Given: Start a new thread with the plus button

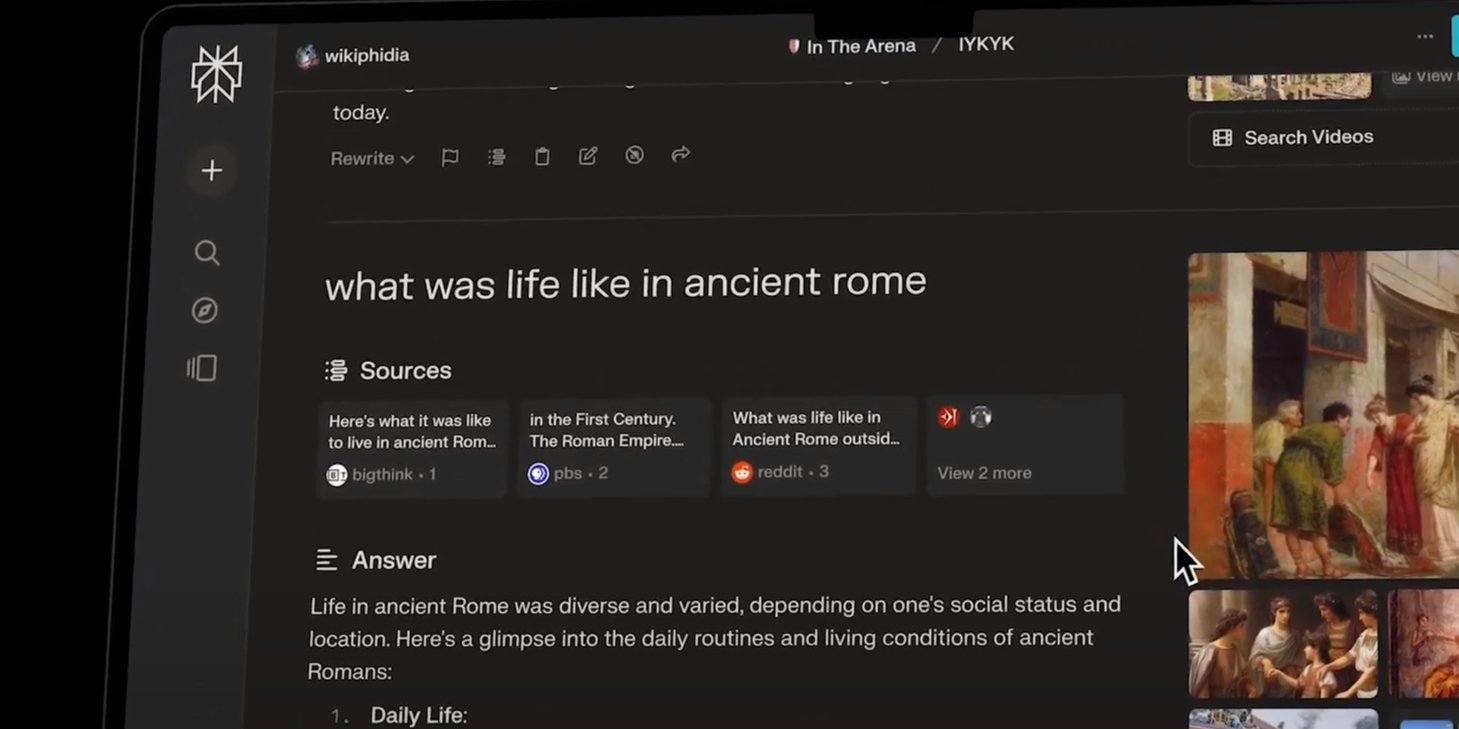Looking at the screenshot, I should tap(211, 171).
